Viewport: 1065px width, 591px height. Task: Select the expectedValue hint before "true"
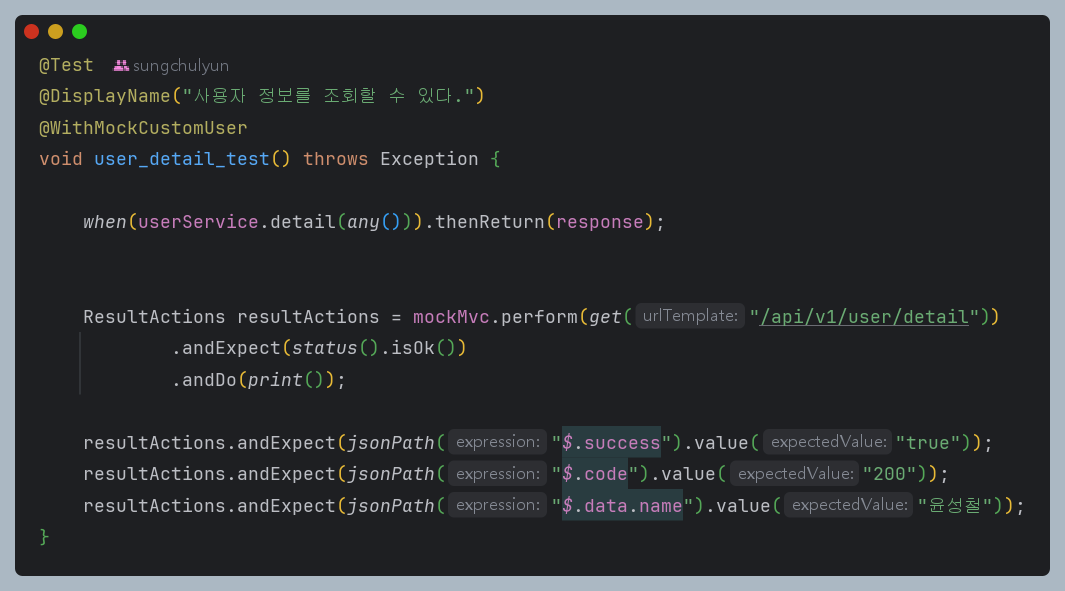(x=827, y=441)
